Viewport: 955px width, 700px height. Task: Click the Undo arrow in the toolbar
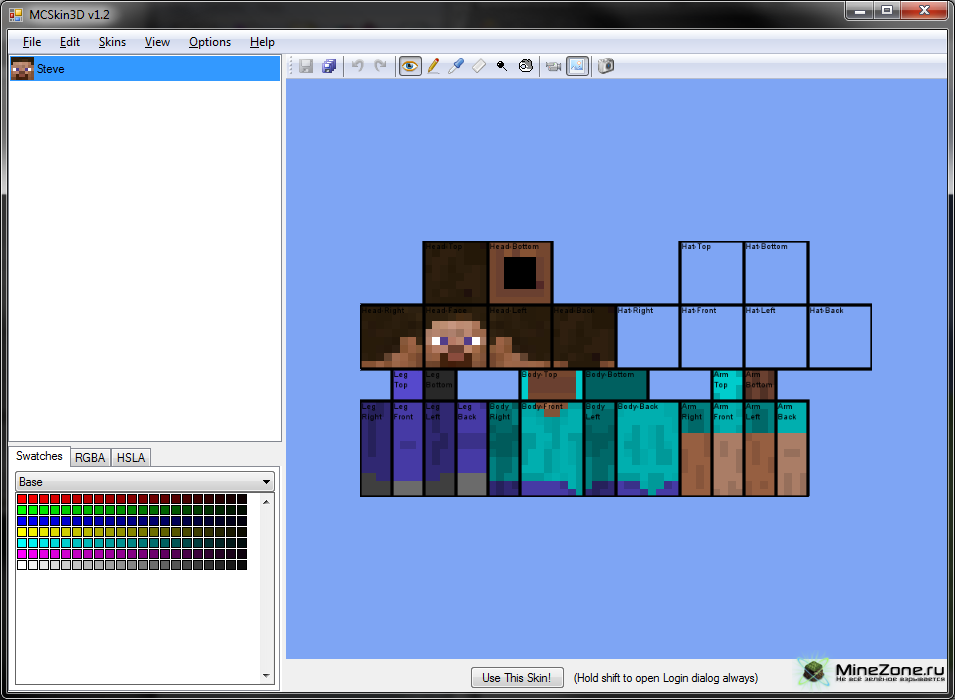click(357, 66)
